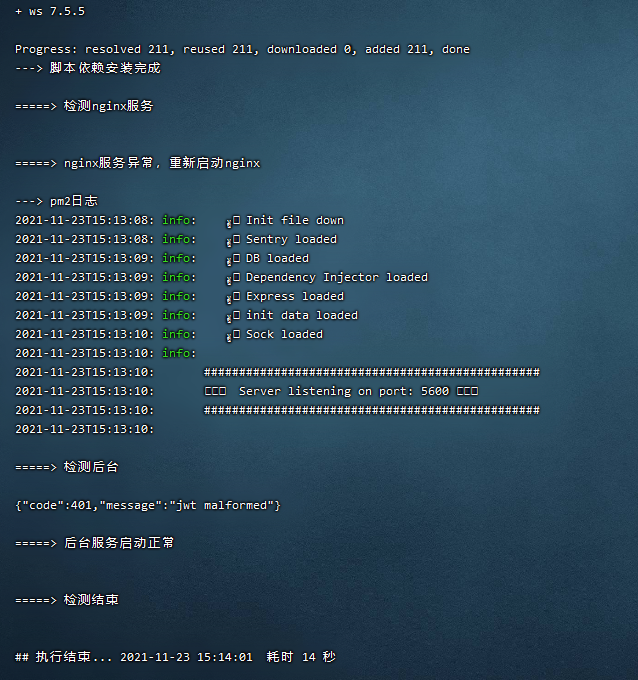Select the 'jwt malformed' JSON response
This screenshot has height=680, width=638.
pos(148,505)
